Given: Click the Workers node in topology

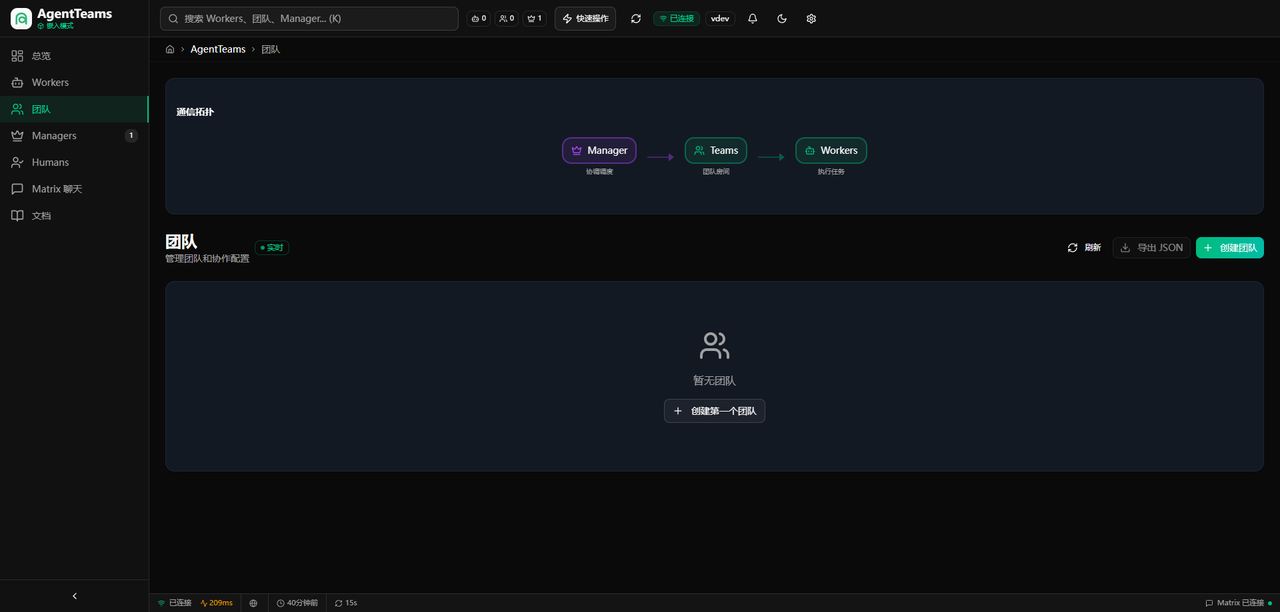Looking at the screenshot, I should pos(831,150).
